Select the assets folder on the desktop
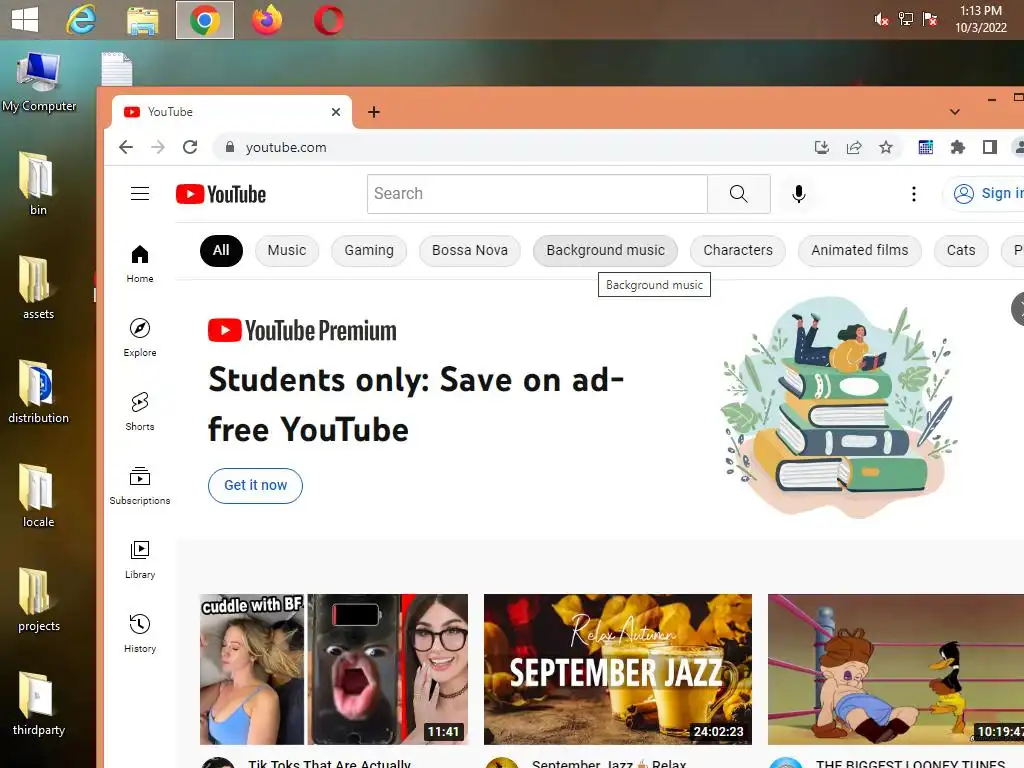 click(38, 287)
